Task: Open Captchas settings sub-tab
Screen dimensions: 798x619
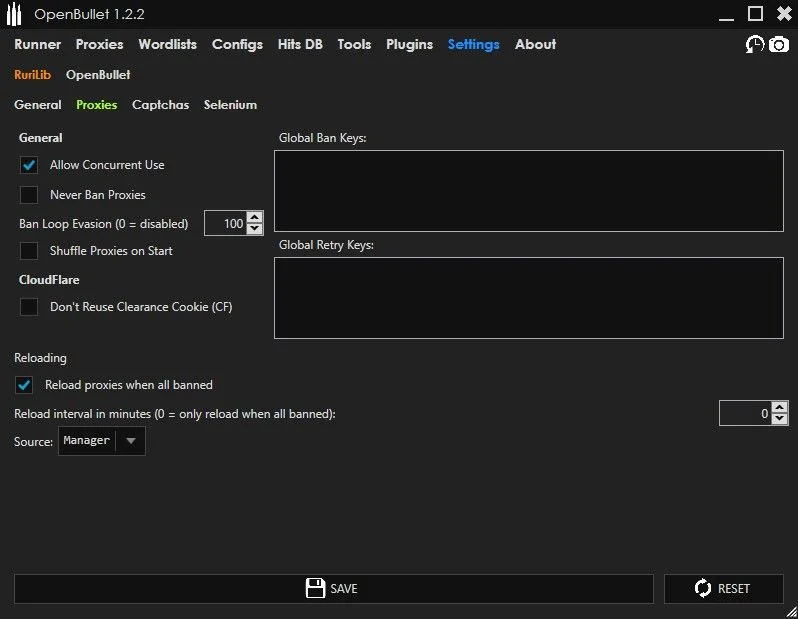Action: point(160,105)
